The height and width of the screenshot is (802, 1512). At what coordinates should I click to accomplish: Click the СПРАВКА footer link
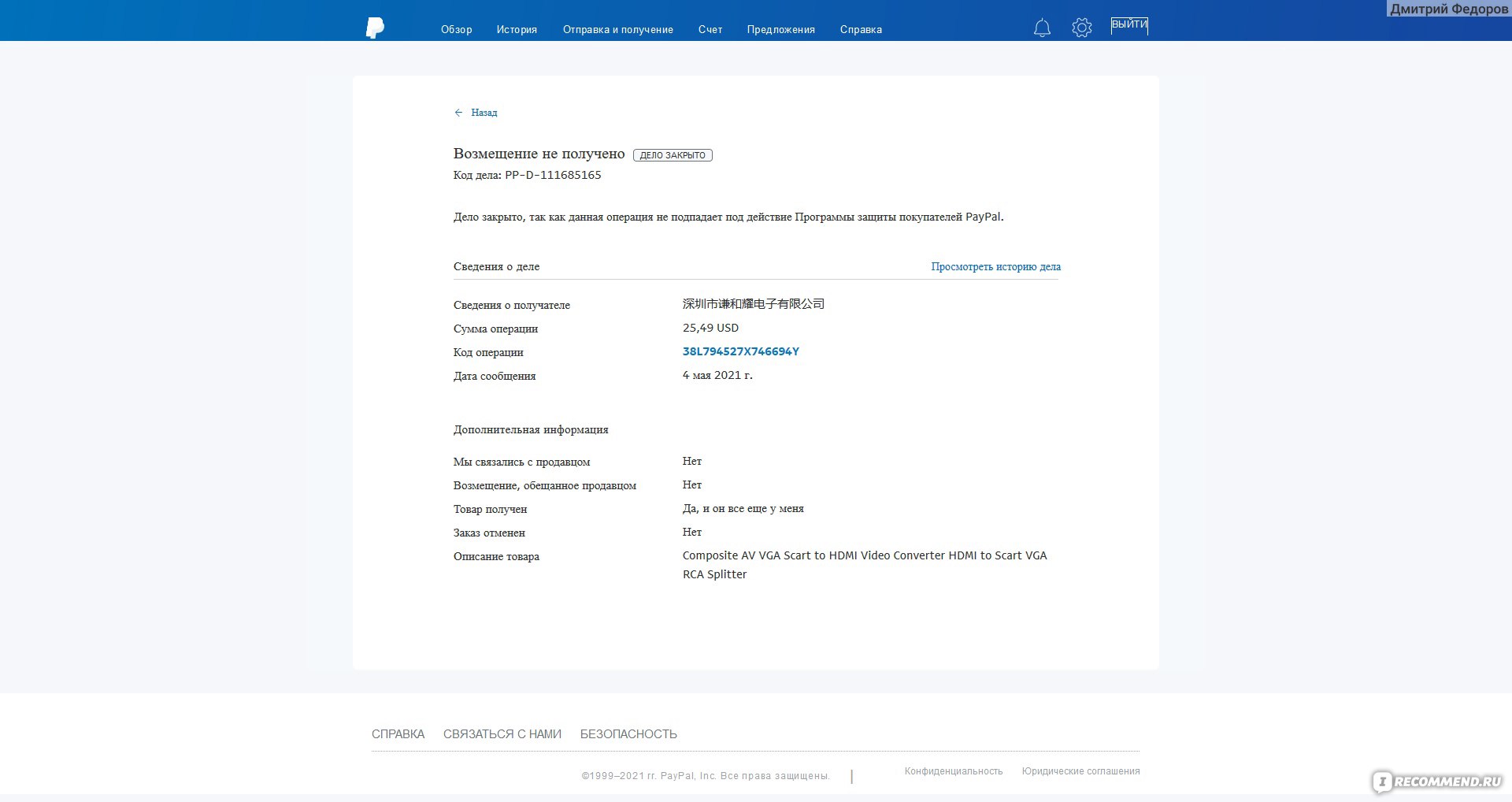[398, 734]
